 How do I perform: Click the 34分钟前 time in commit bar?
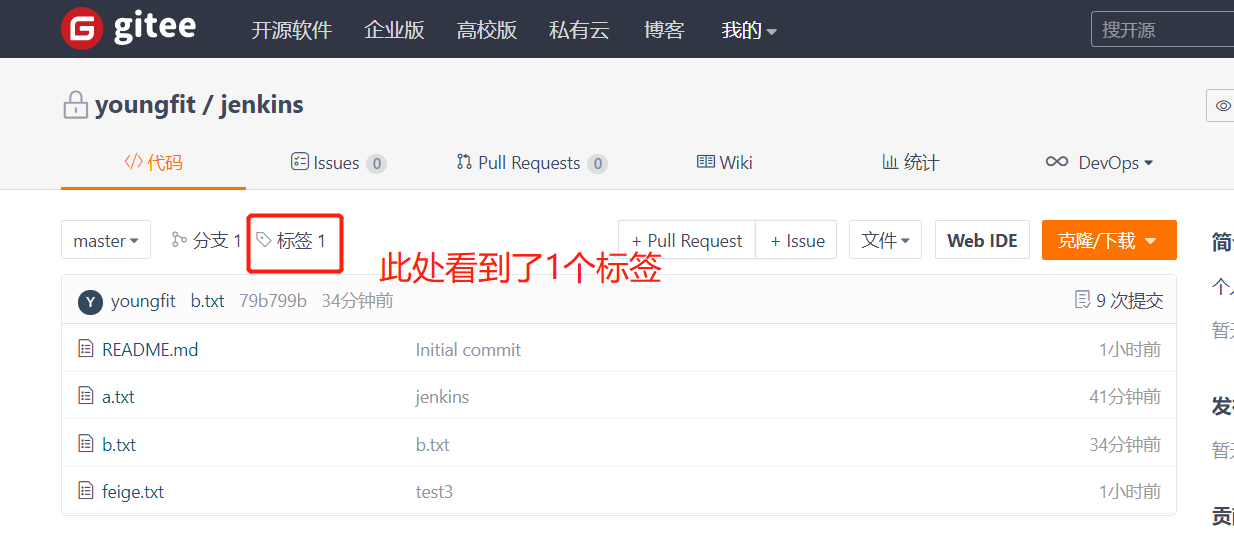coord(357,301)
